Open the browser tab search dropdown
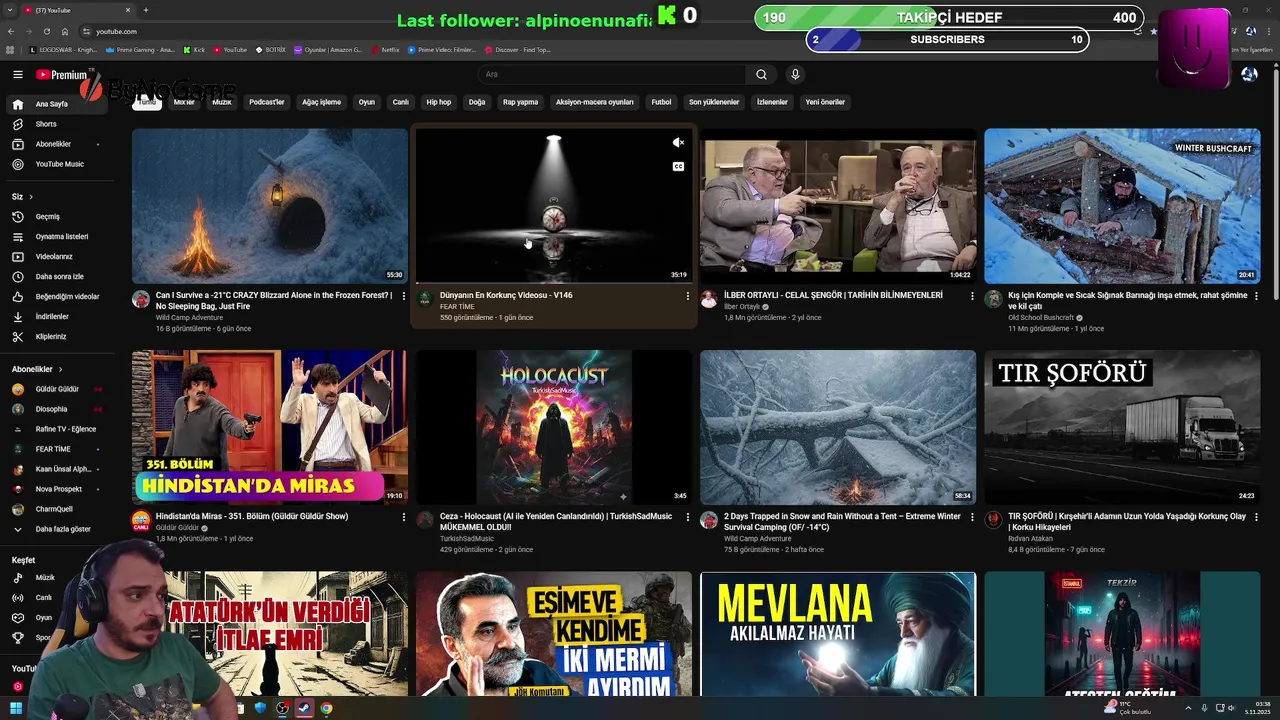Viewport: 1280px width, 720px height. 11,10
